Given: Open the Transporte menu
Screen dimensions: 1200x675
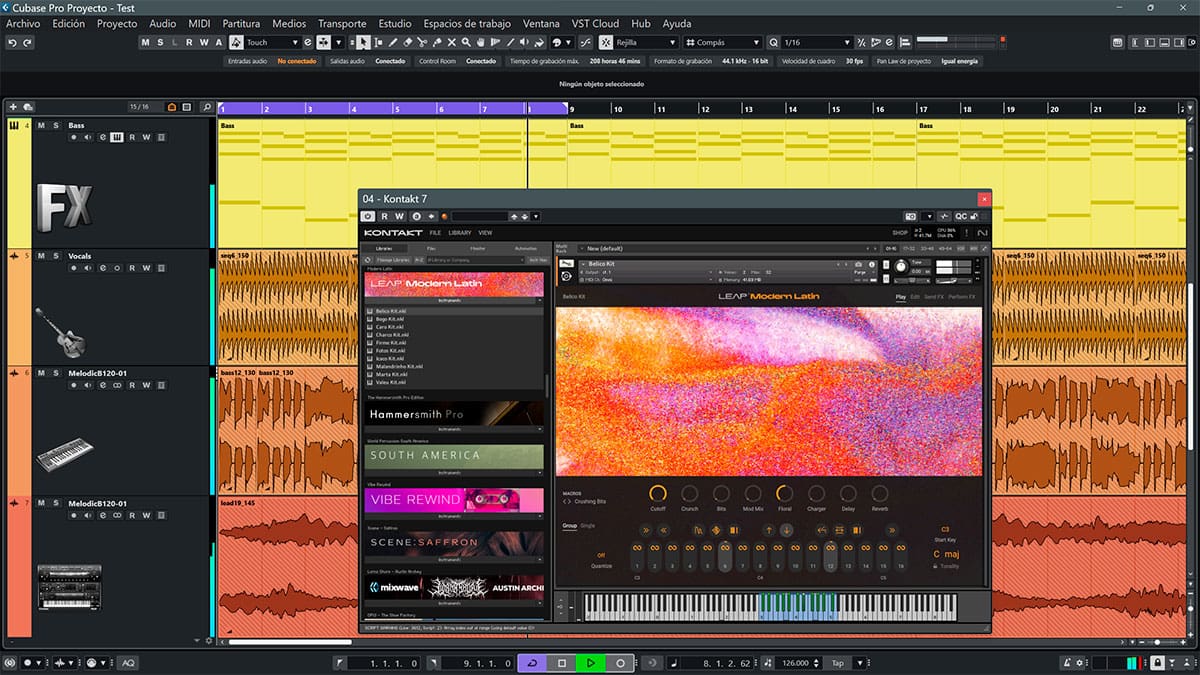Looking at the screenshot, I should pyautogui.click(x=342, y=23).
